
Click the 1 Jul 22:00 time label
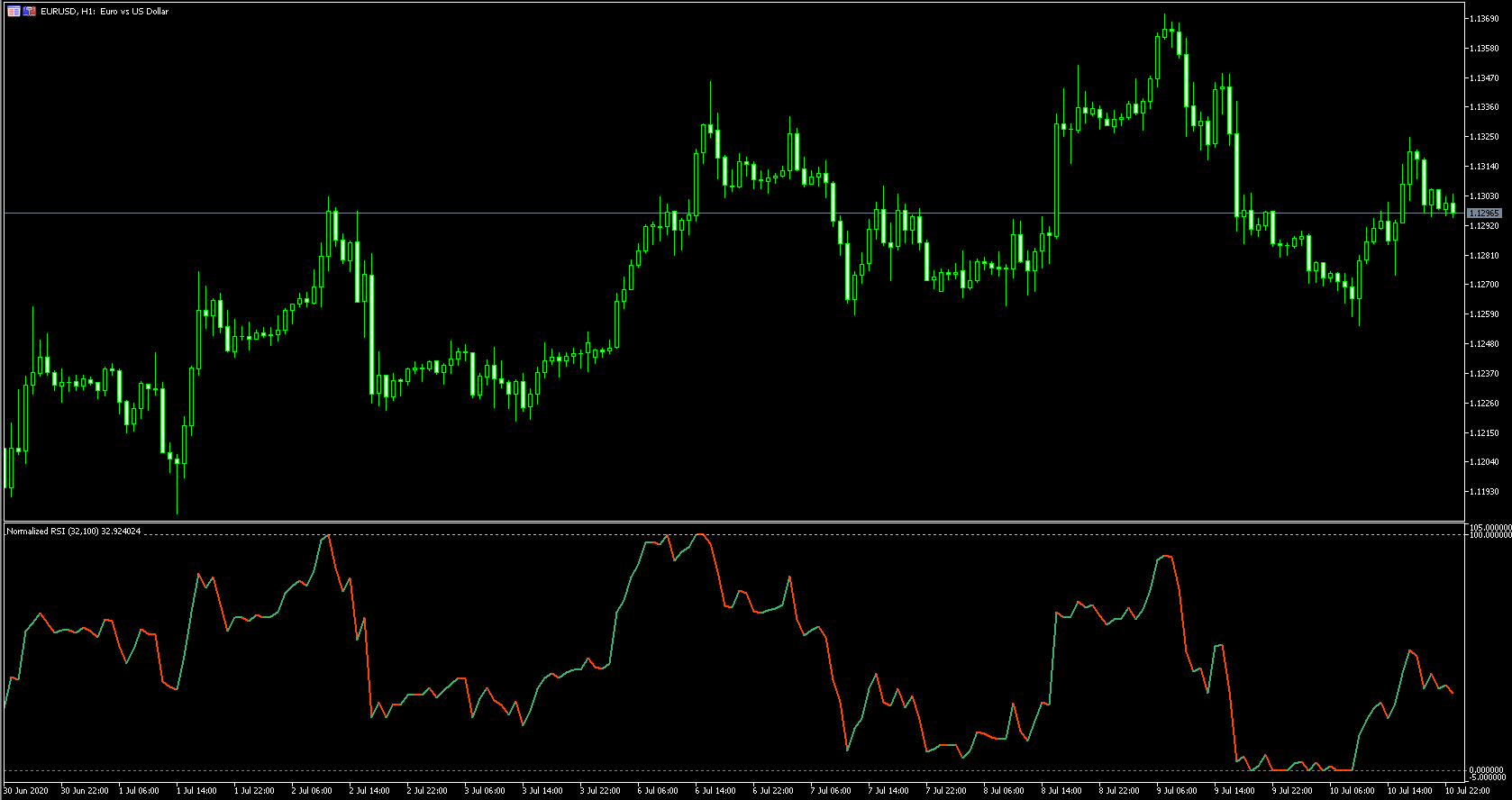tap(254, 791)
